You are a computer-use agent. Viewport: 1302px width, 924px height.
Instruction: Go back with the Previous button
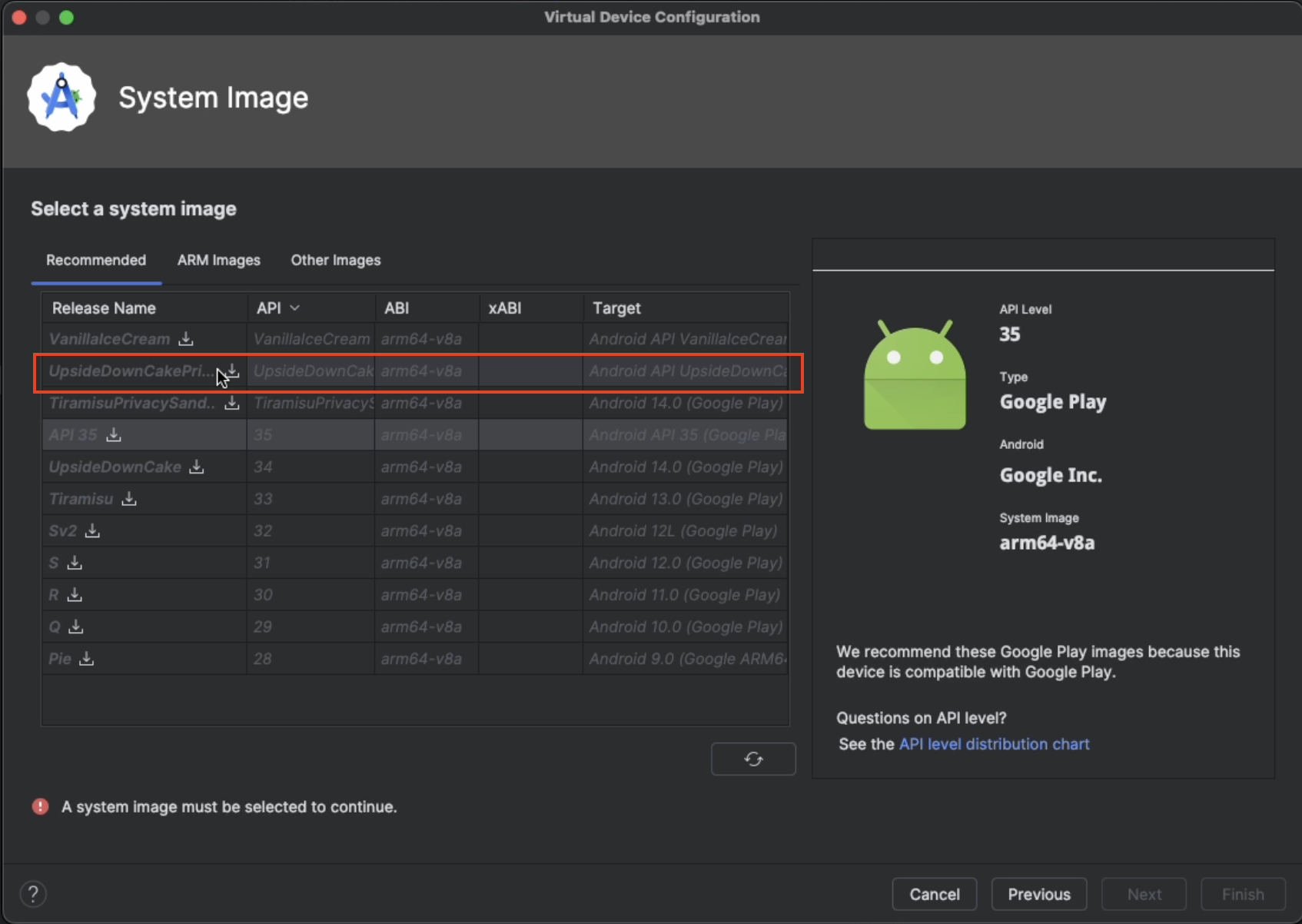click(1039, 894)
